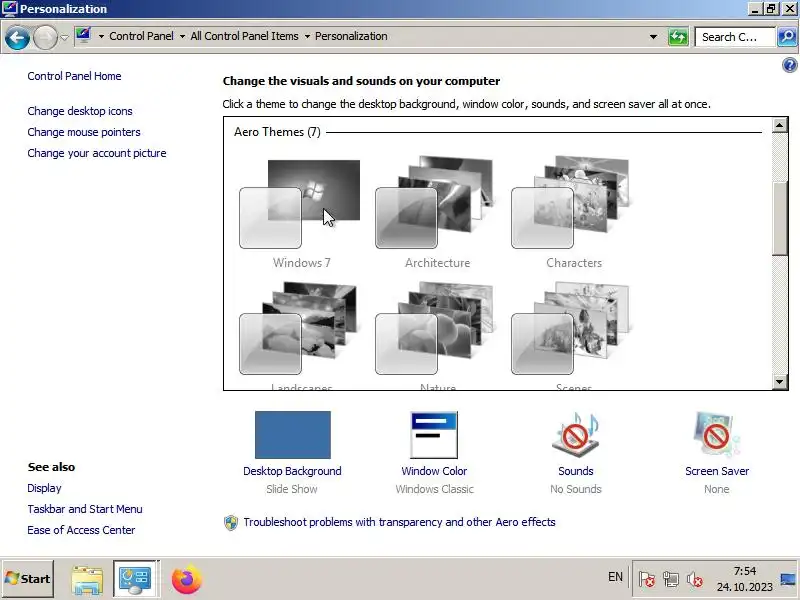Expand dropdown arrow before Control Panel breadcrumb

101,36
